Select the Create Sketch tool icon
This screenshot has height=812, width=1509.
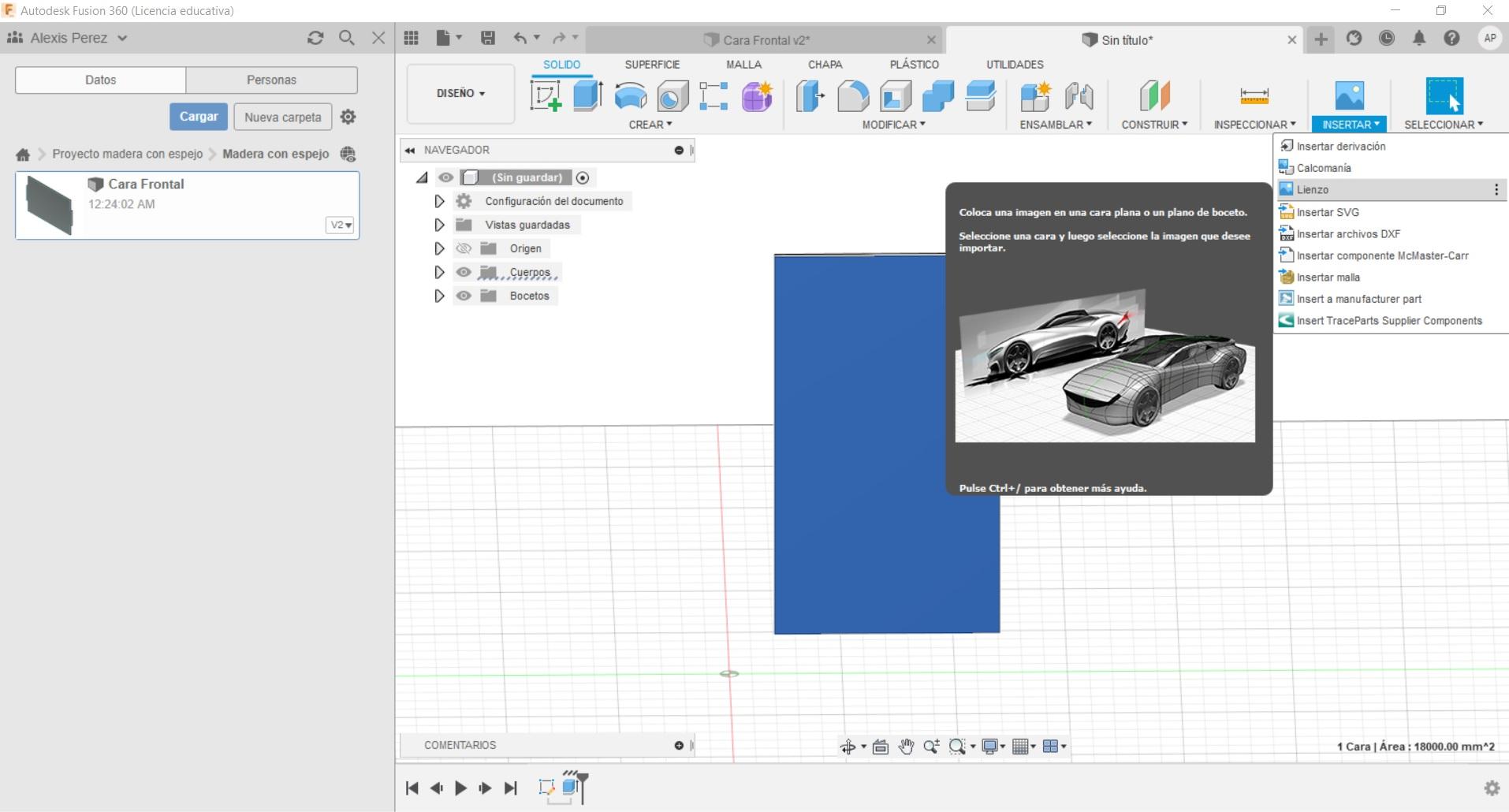546,96
